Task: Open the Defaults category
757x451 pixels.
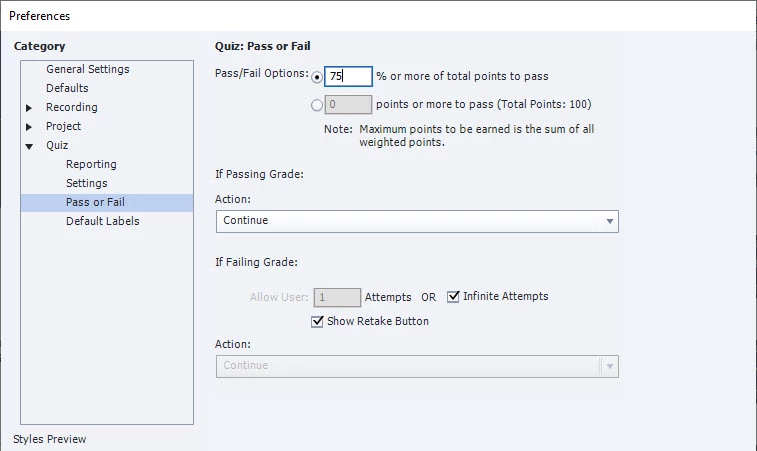Action: [x=67, y=88]
